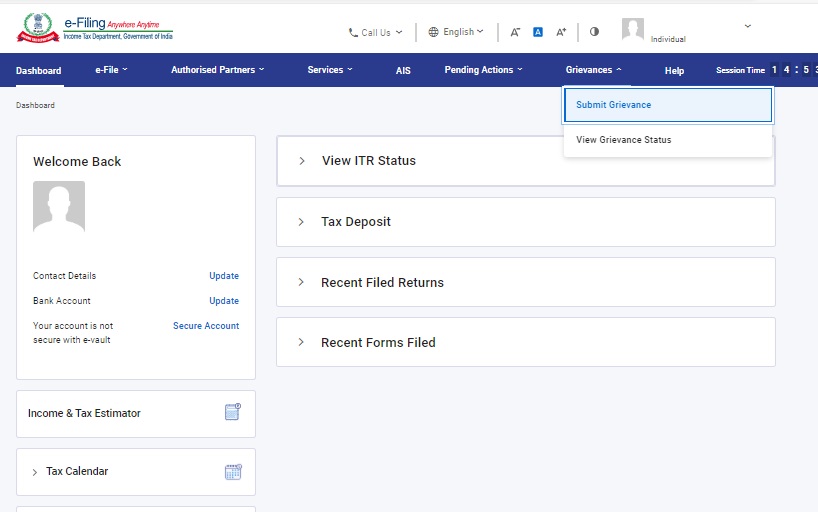Go to the Dashboard tab
The width and height of the screenshot is (818, 512).
(x=39, y=70)
